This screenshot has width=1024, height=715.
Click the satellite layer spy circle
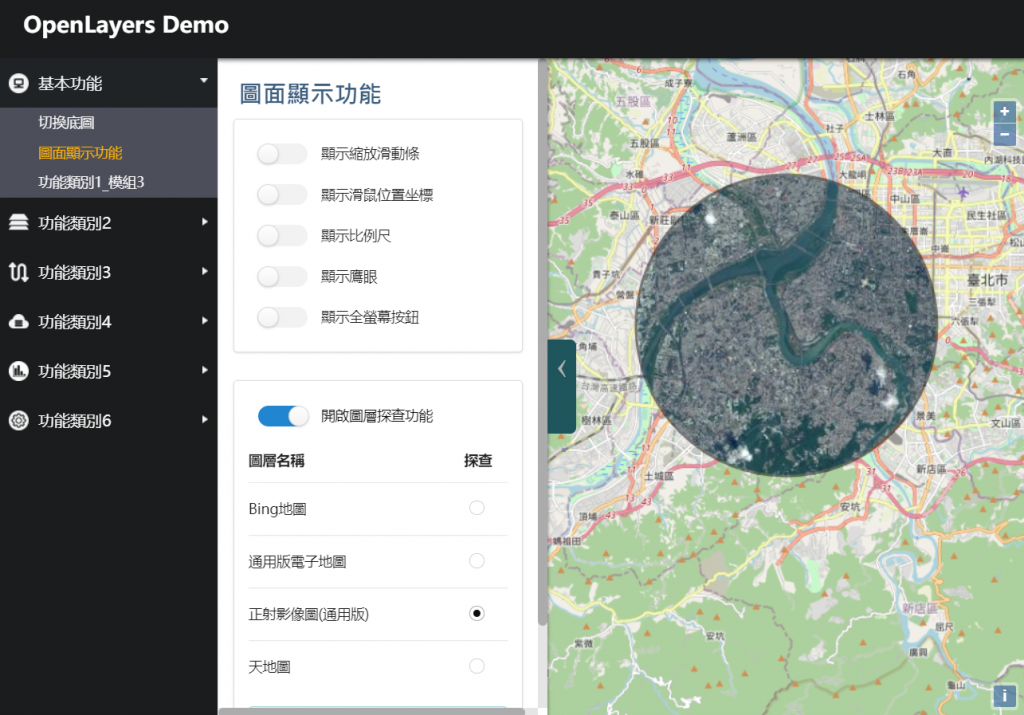tap(786, 325)
